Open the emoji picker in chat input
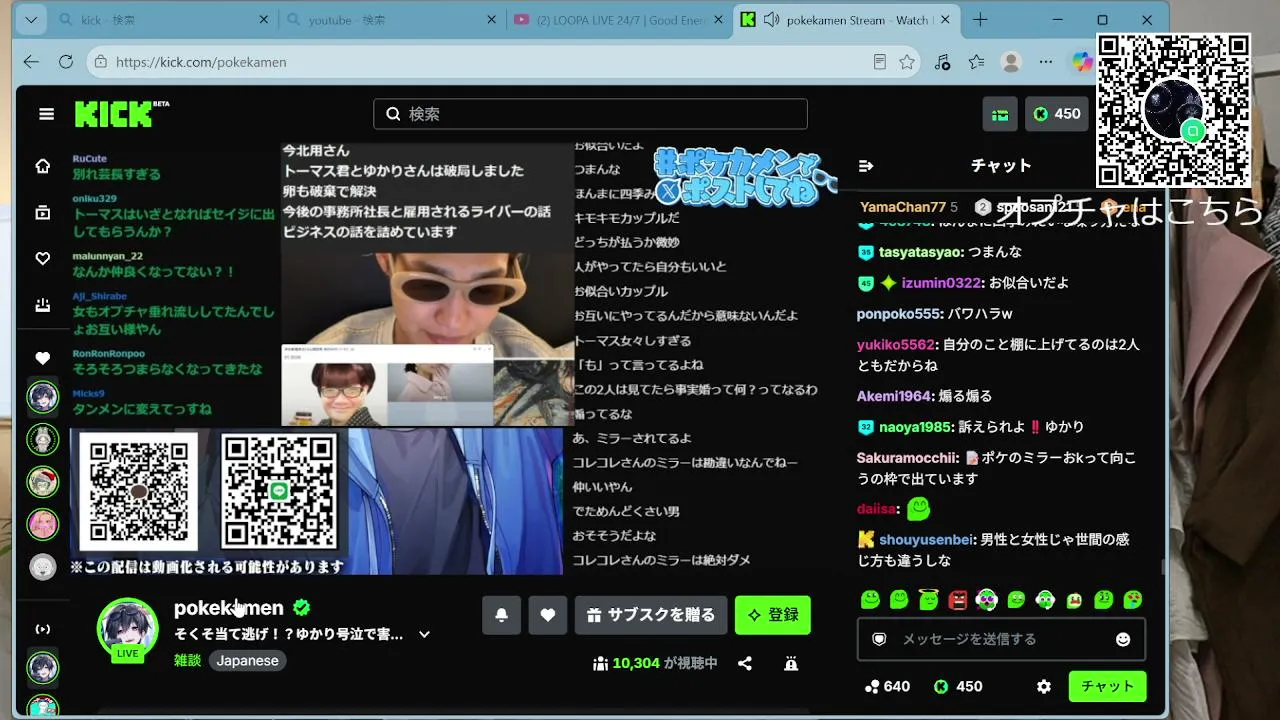Image resolution: width=1280 pixels, height=720 pixels. (x=1123, y=639)
